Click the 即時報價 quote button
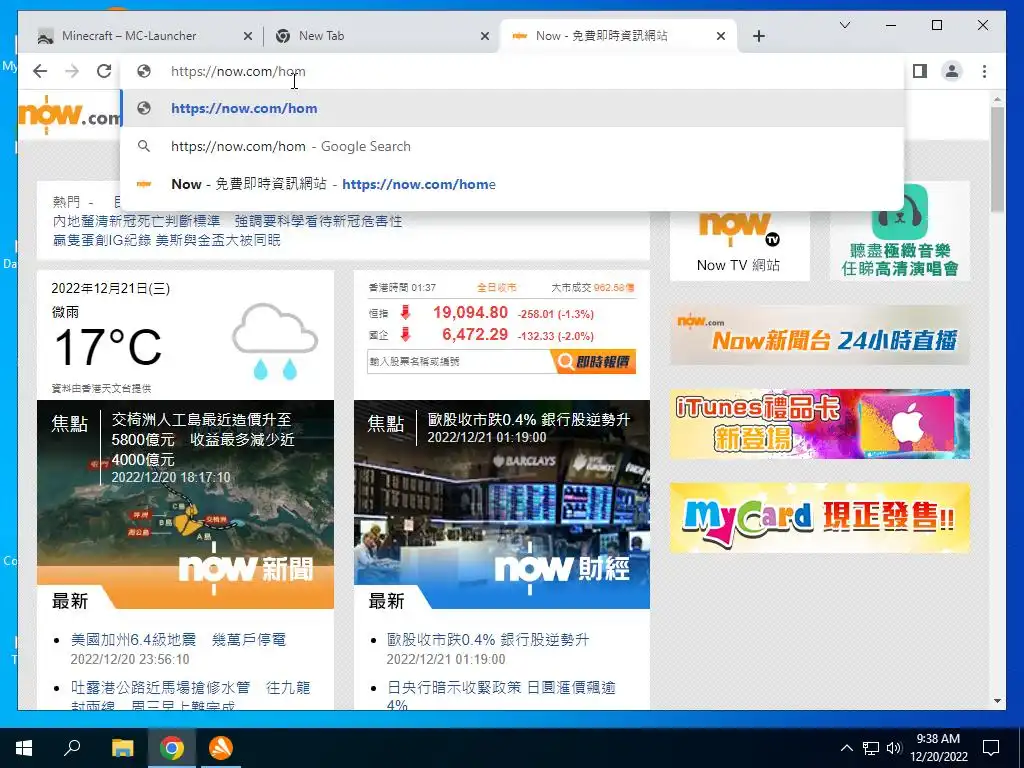This screenshot has height=768, width=1024. point(594,361)
